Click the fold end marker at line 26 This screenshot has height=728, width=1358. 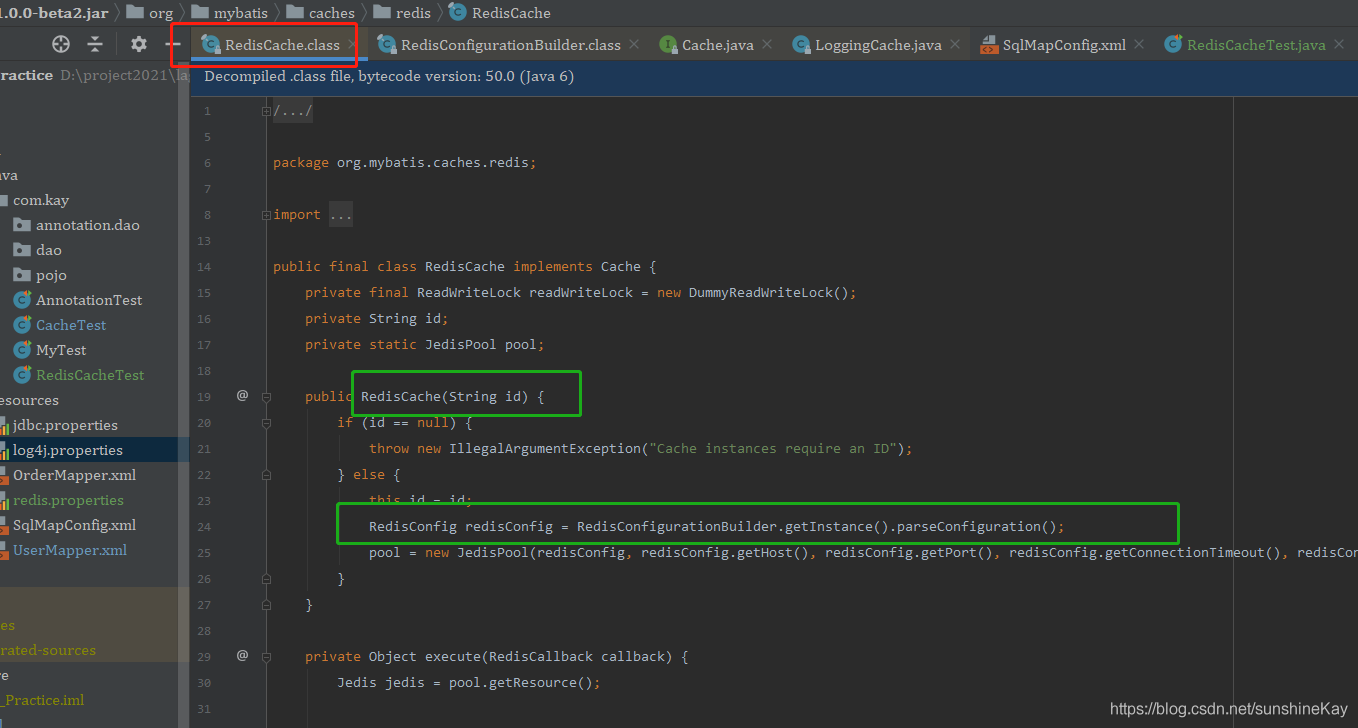coord(266,579)
